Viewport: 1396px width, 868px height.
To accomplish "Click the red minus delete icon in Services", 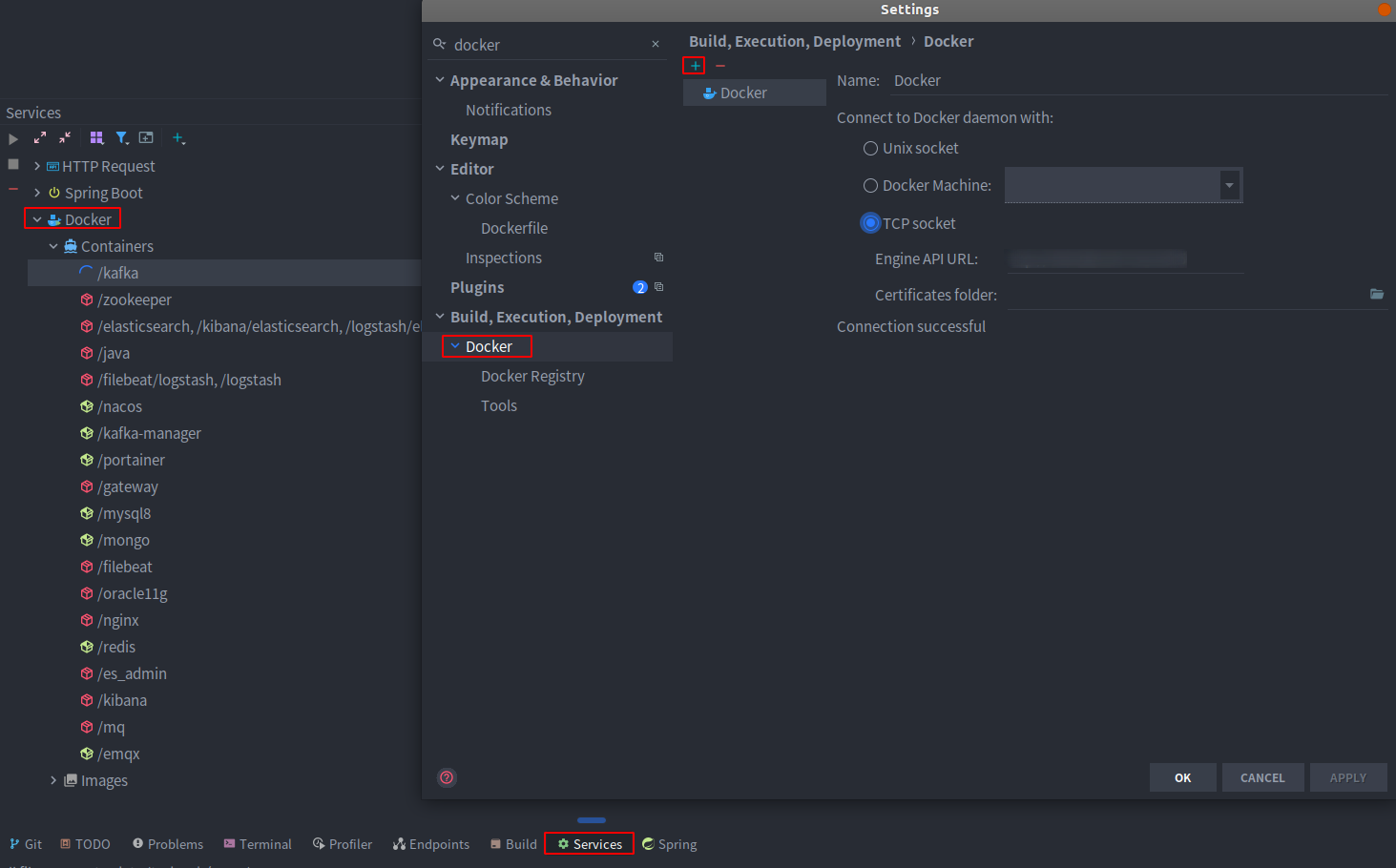I will [x=13, y=189].
